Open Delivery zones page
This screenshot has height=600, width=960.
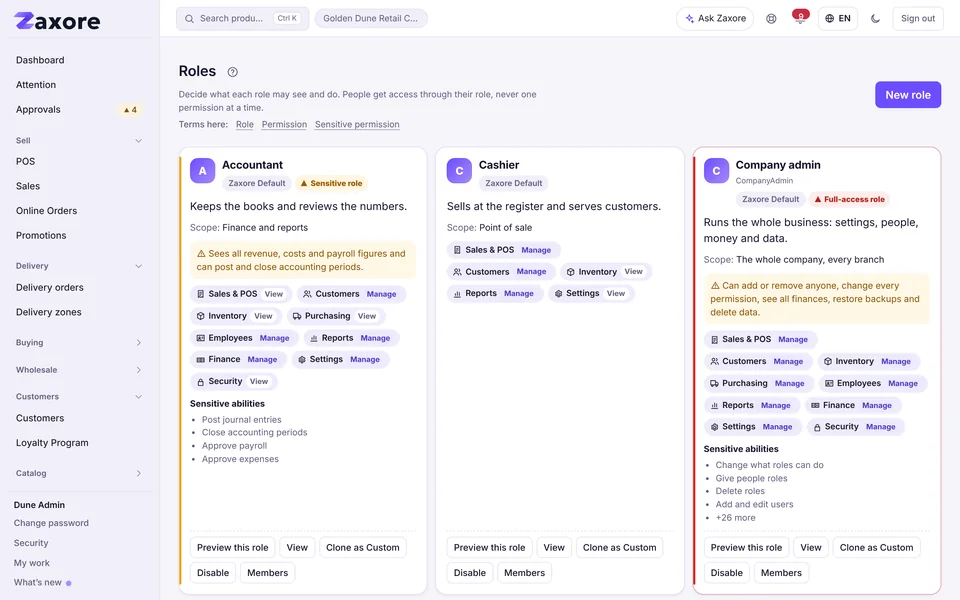48,312
